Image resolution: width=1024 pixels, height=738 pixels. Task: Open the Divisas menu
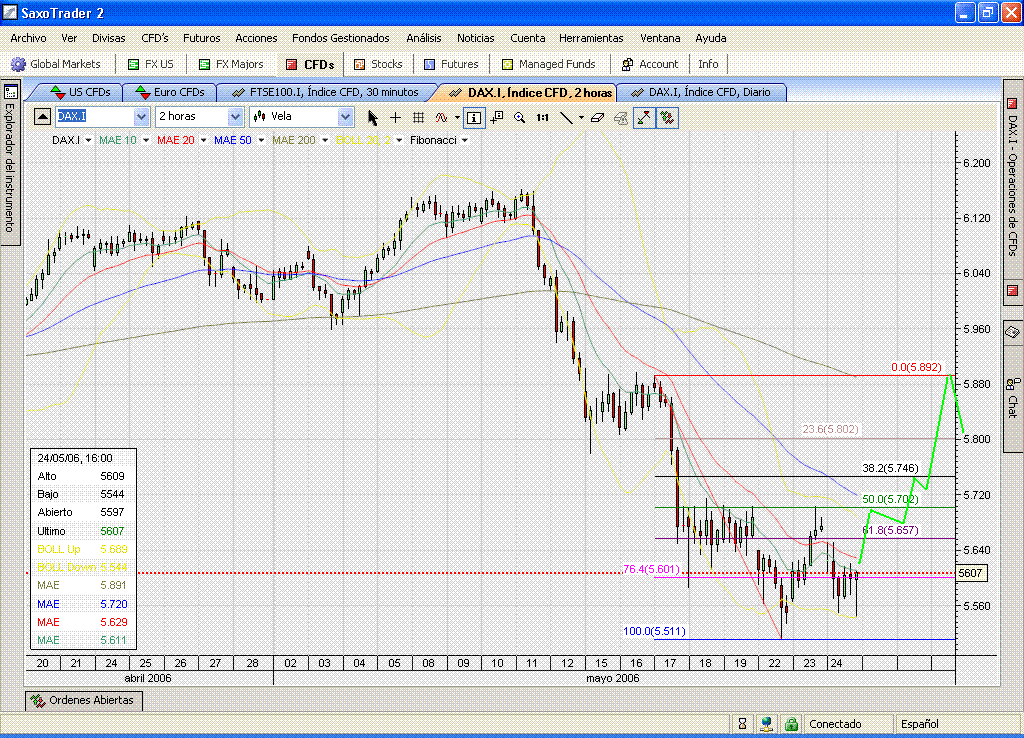[x=108, y=38]
